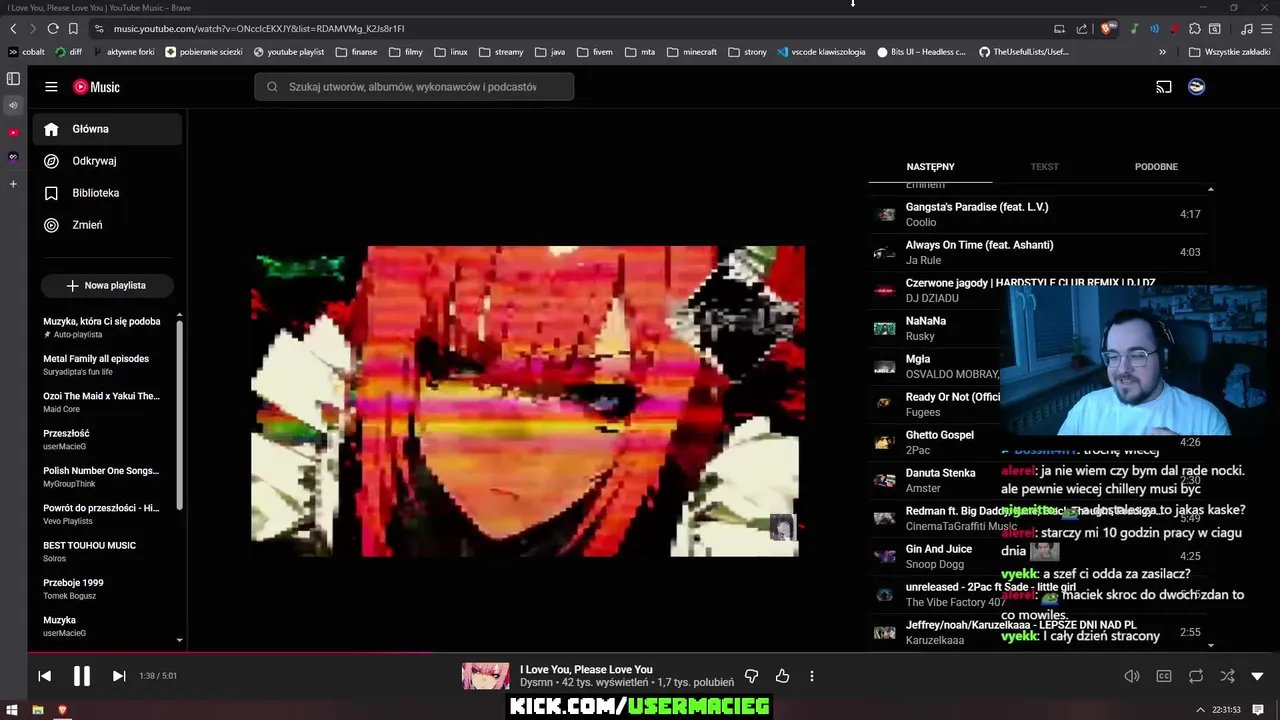Switch to the TEKST lyrics tab
Screen dimensions: 1280x720
[x=1044, y=167]
